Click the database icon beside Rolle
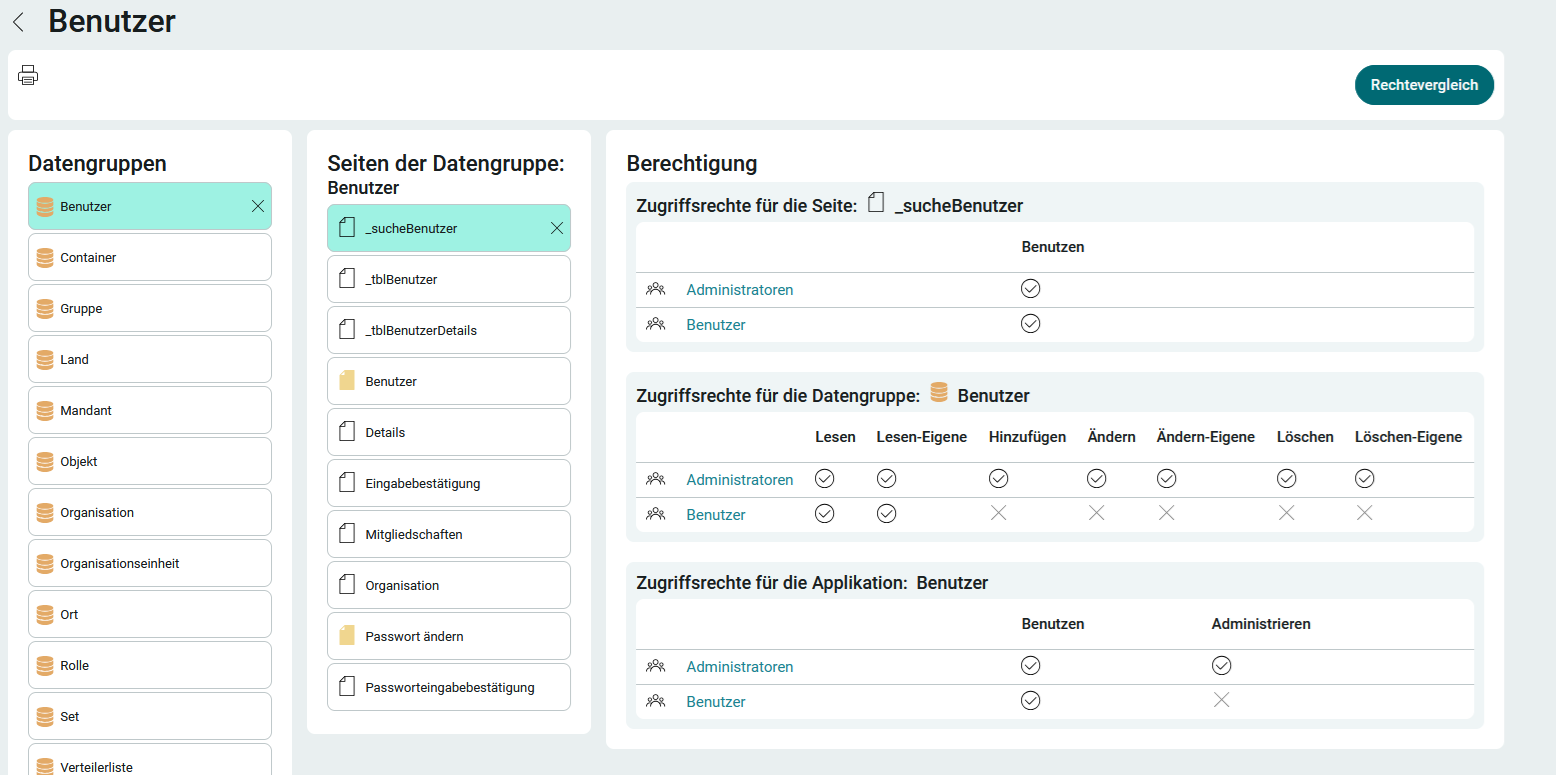Screen dimensions: 1556x775 point(44,665)
